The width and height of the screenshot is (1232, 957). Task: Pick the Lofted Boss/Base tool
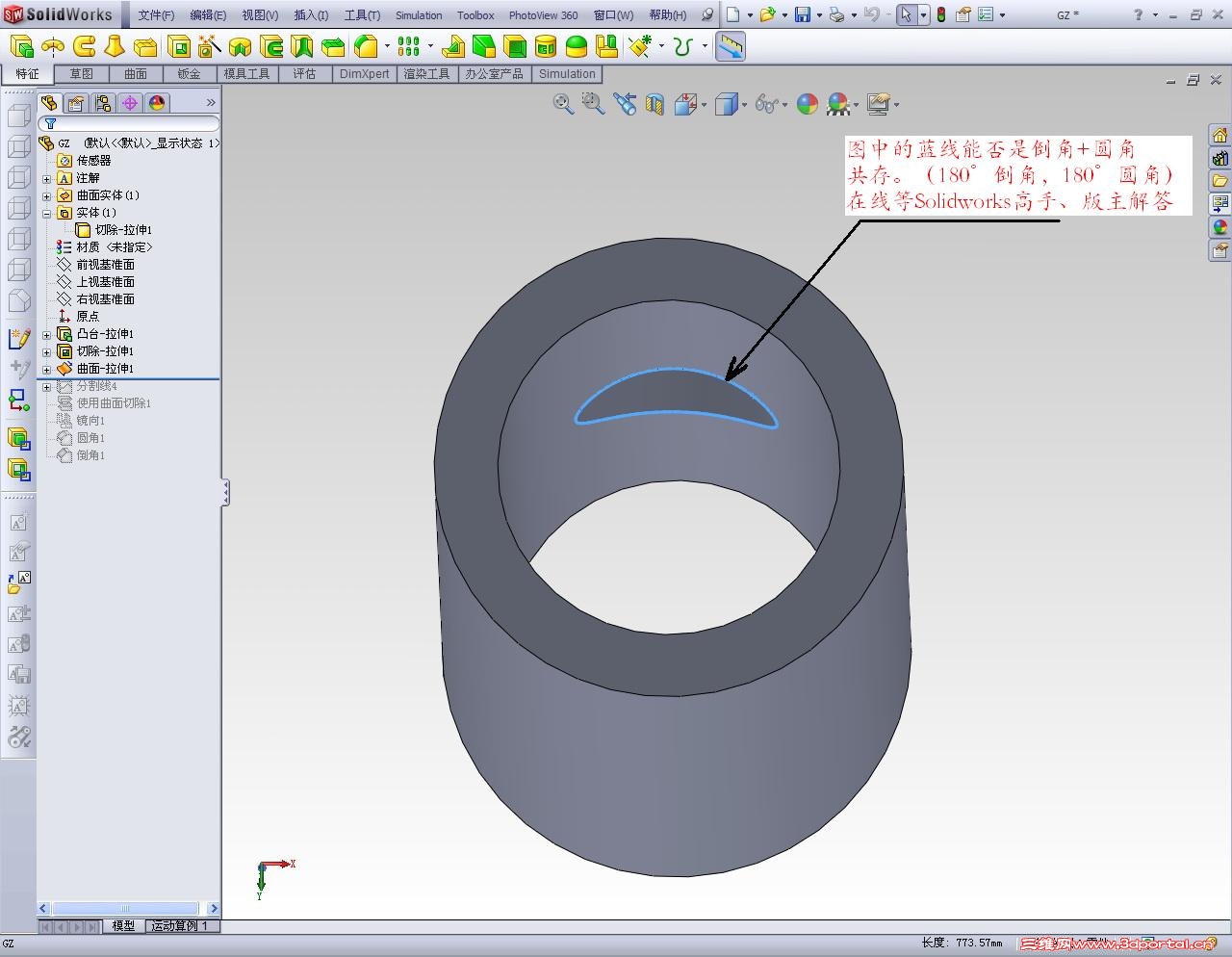click(115, 46)
